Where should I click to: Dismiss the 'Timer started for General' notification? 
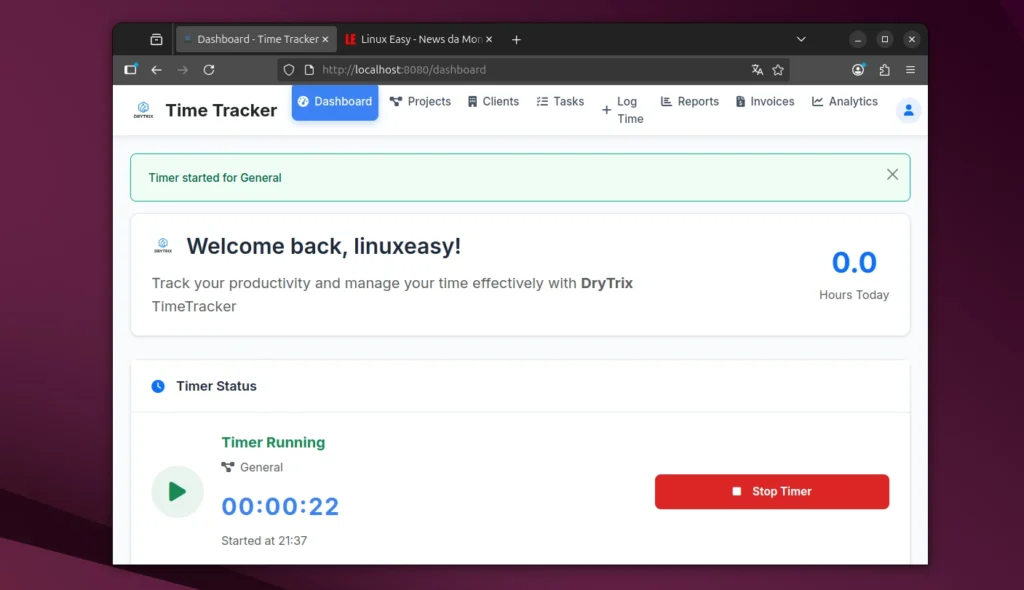(x=892, y=173)
